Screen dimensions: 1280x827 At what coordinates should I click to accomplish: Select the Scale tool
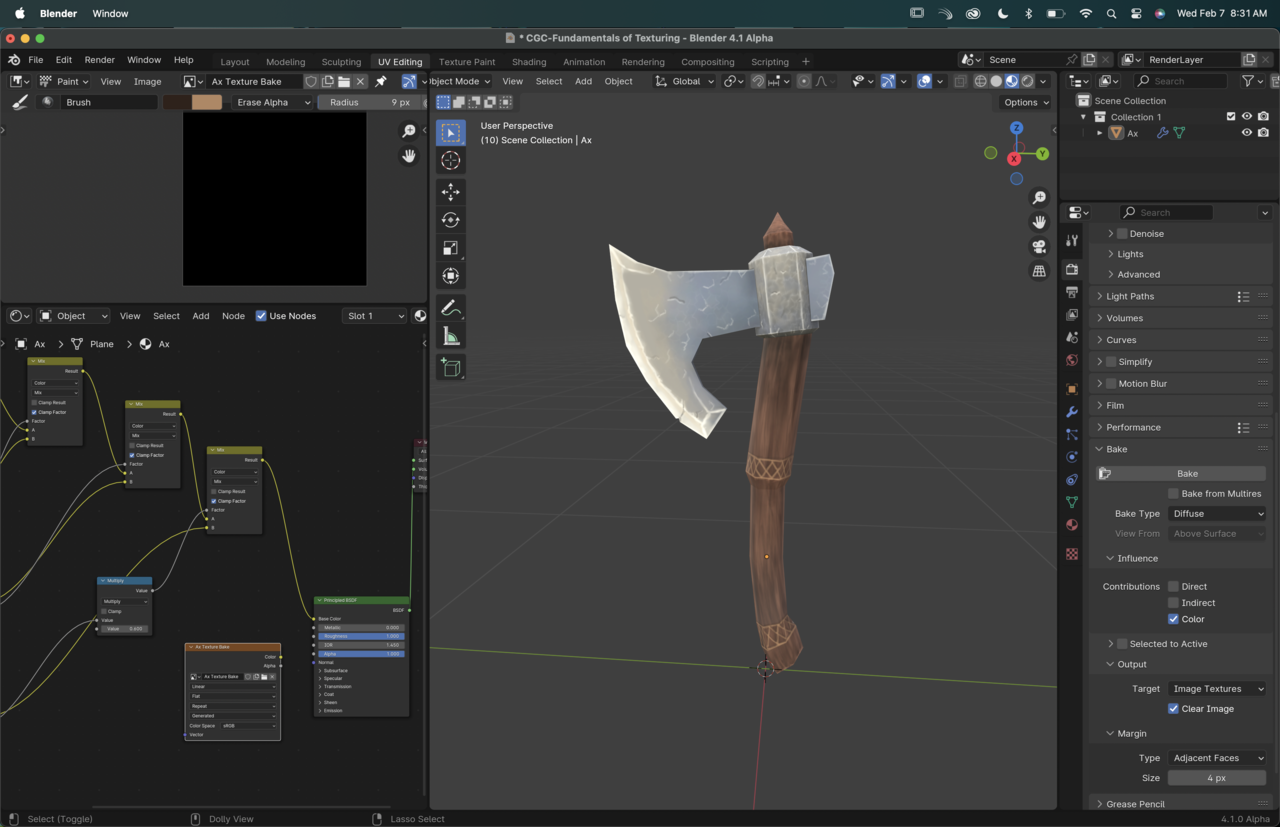(451, 248)
